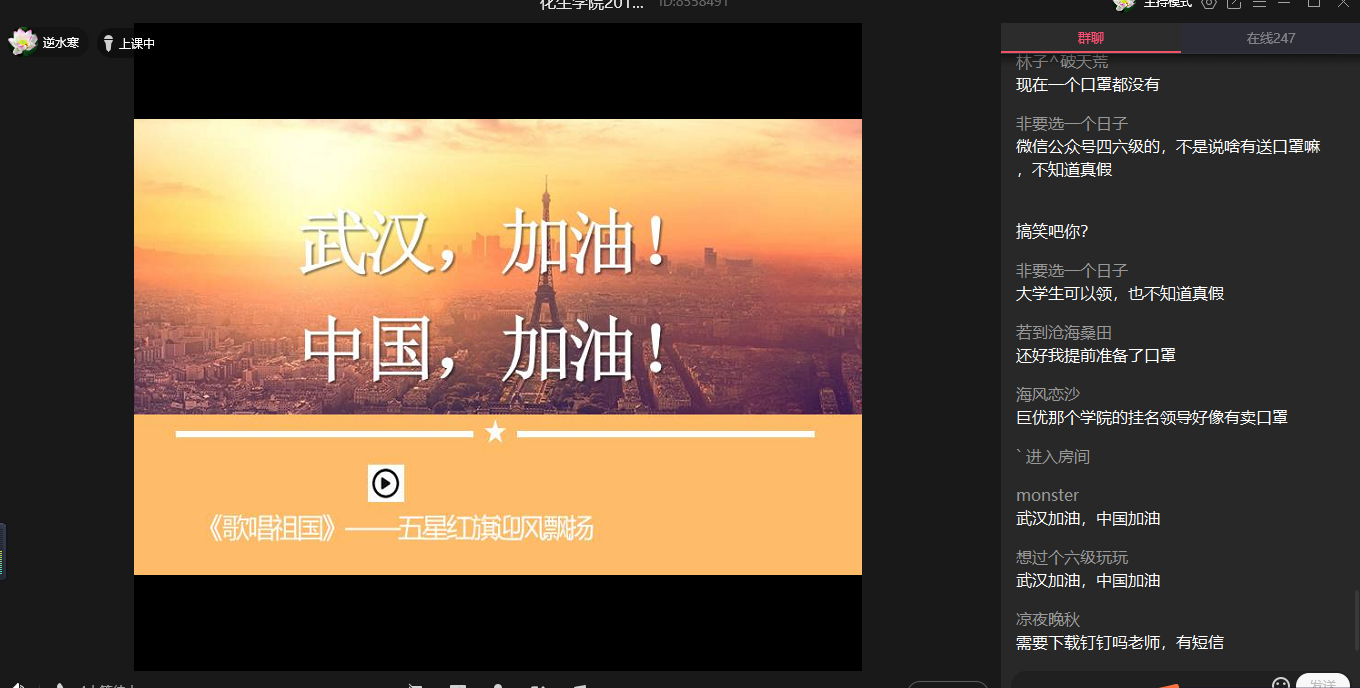This screenshot has height=688, width=1360.
Task: Click the microphone icon next to 上课中
Action: click(x=108, y=43)
